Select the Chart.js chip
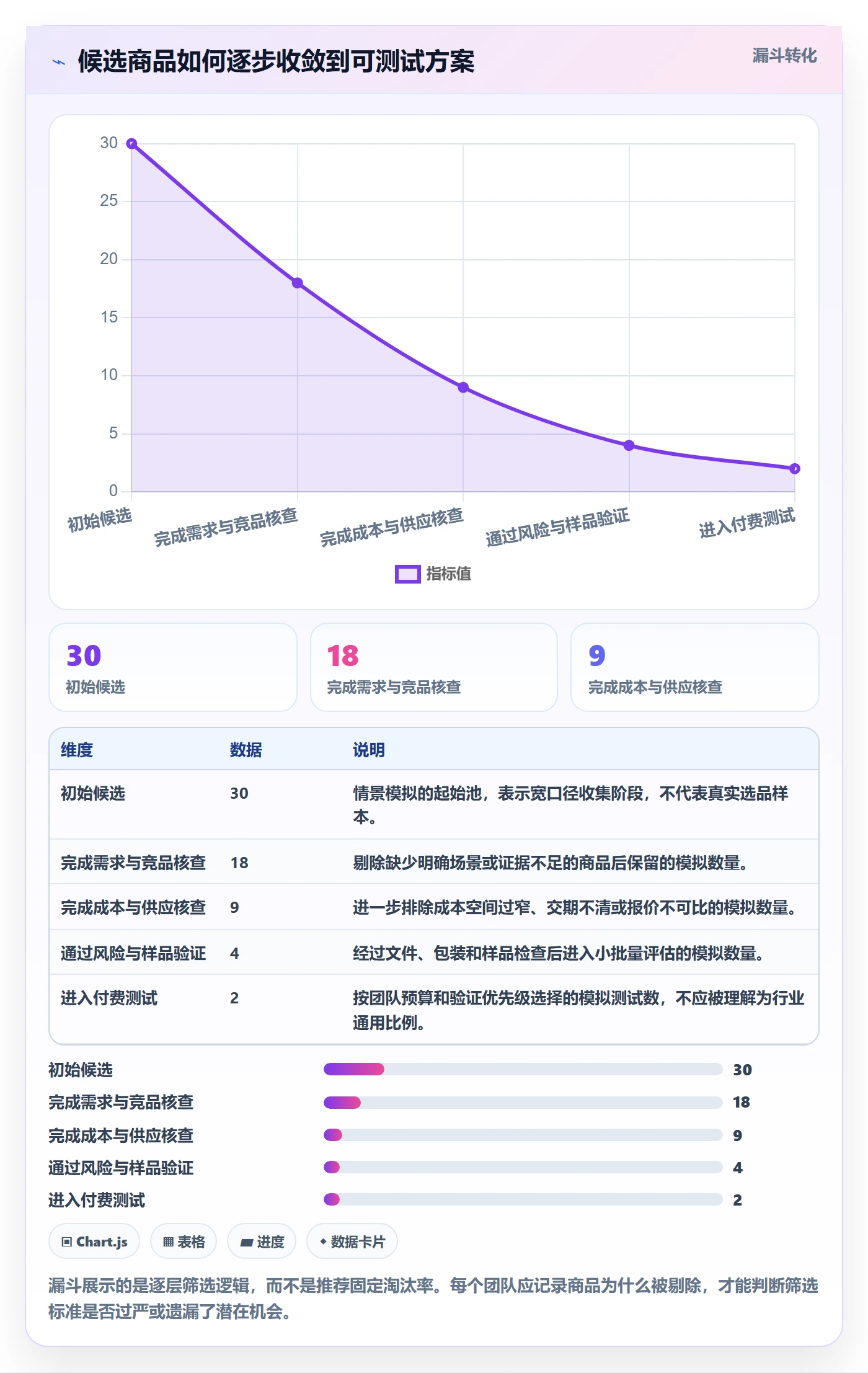Image resolution: width=868 pixels, height=1373 pixels. tap(94, 1242)
